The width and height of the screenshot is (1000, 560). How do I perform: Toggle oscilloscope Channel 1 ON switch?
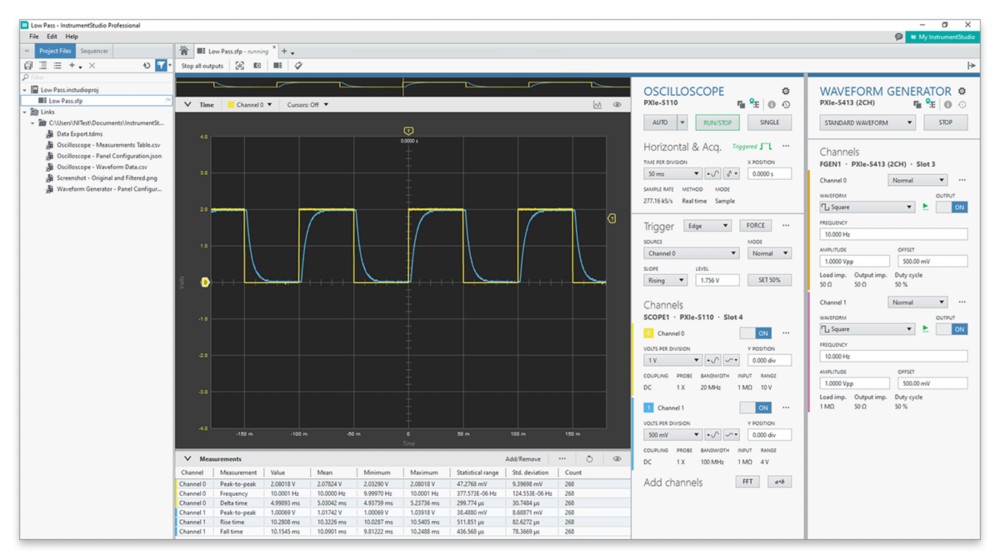(756, 407)
